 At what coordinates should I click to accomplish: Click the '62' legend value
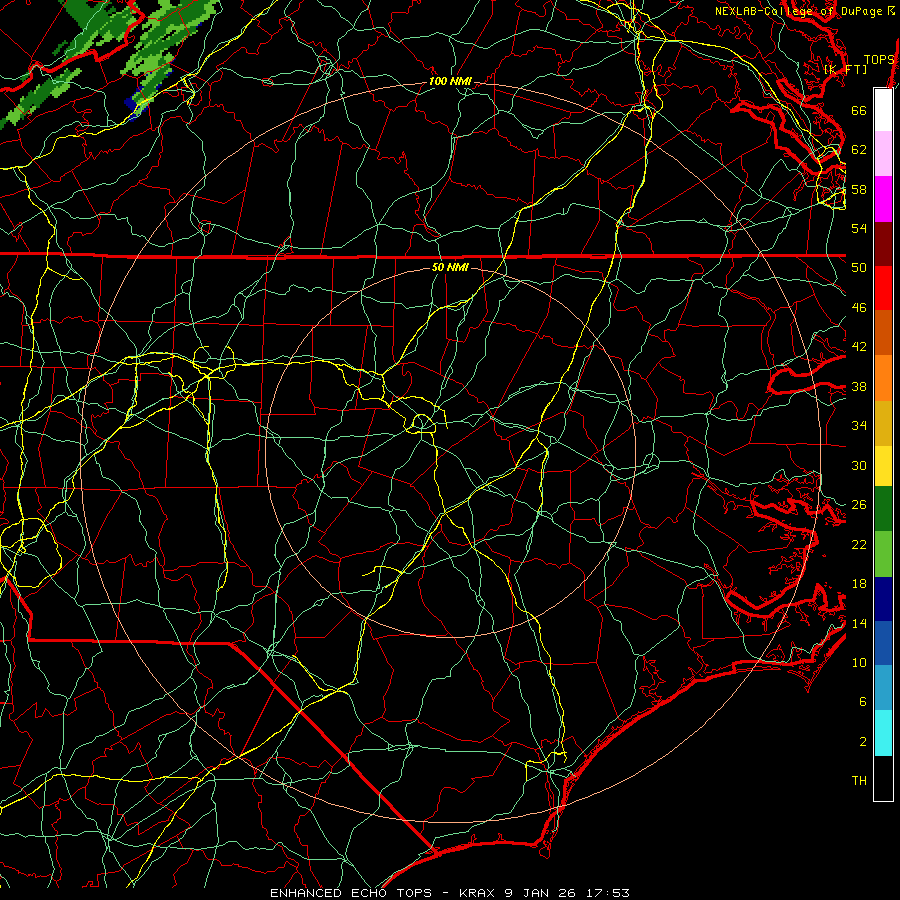pyautogui.click(x=859, y=150)
